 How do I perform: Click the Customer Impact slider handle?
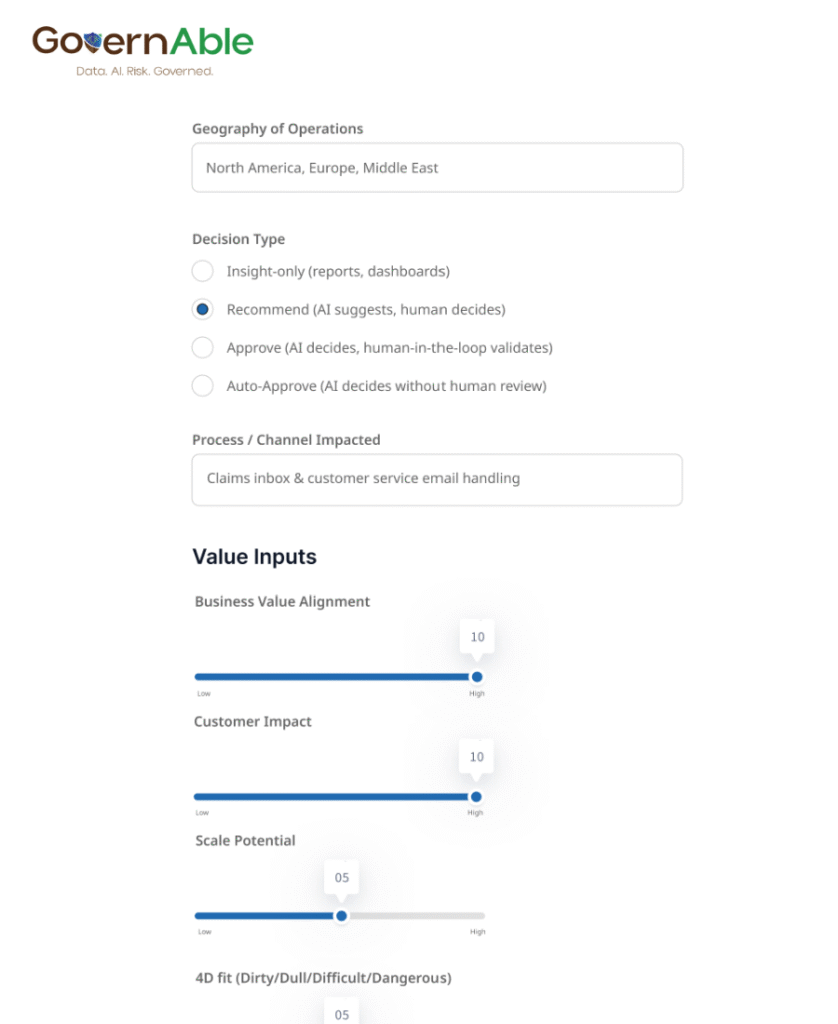[x=476, y=797]
